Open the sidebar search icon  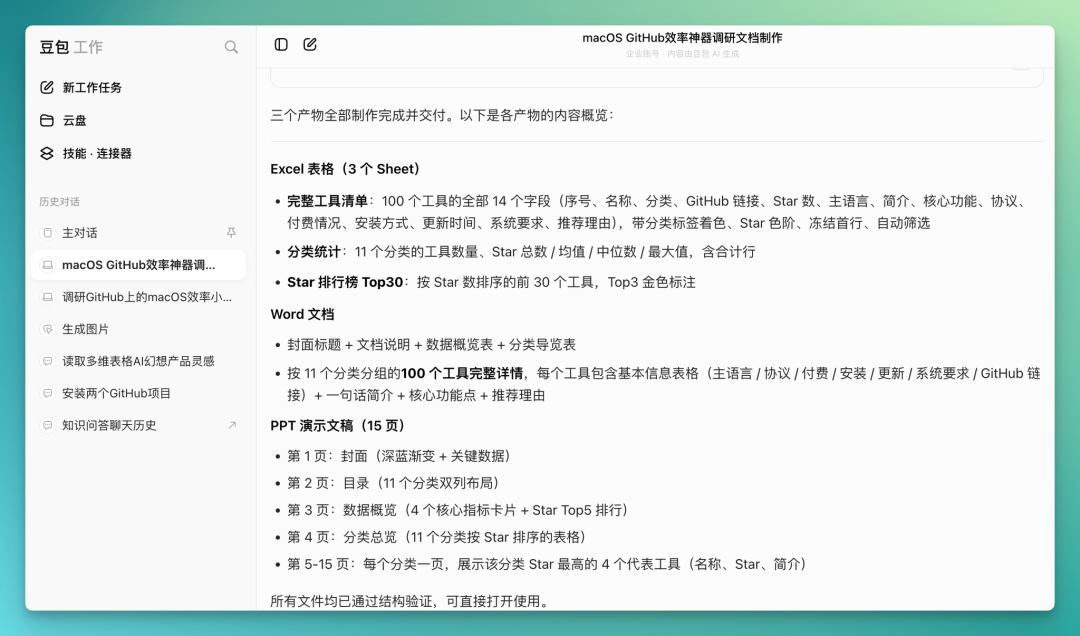coord(231,47)
